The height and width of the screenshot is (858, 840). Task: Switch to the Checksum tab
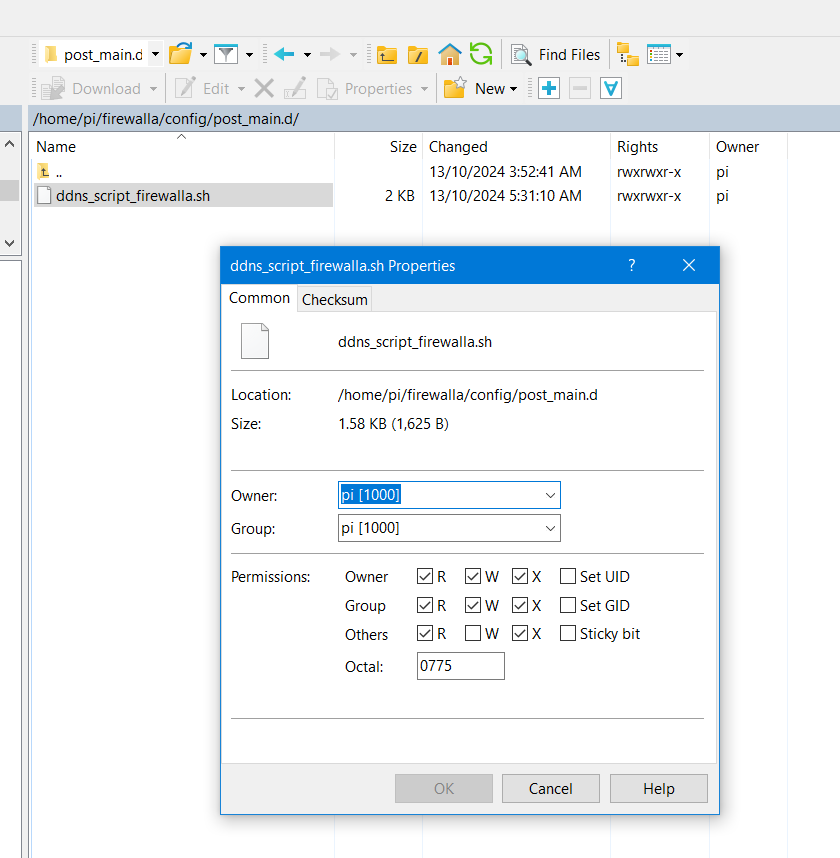coord(335,299)
